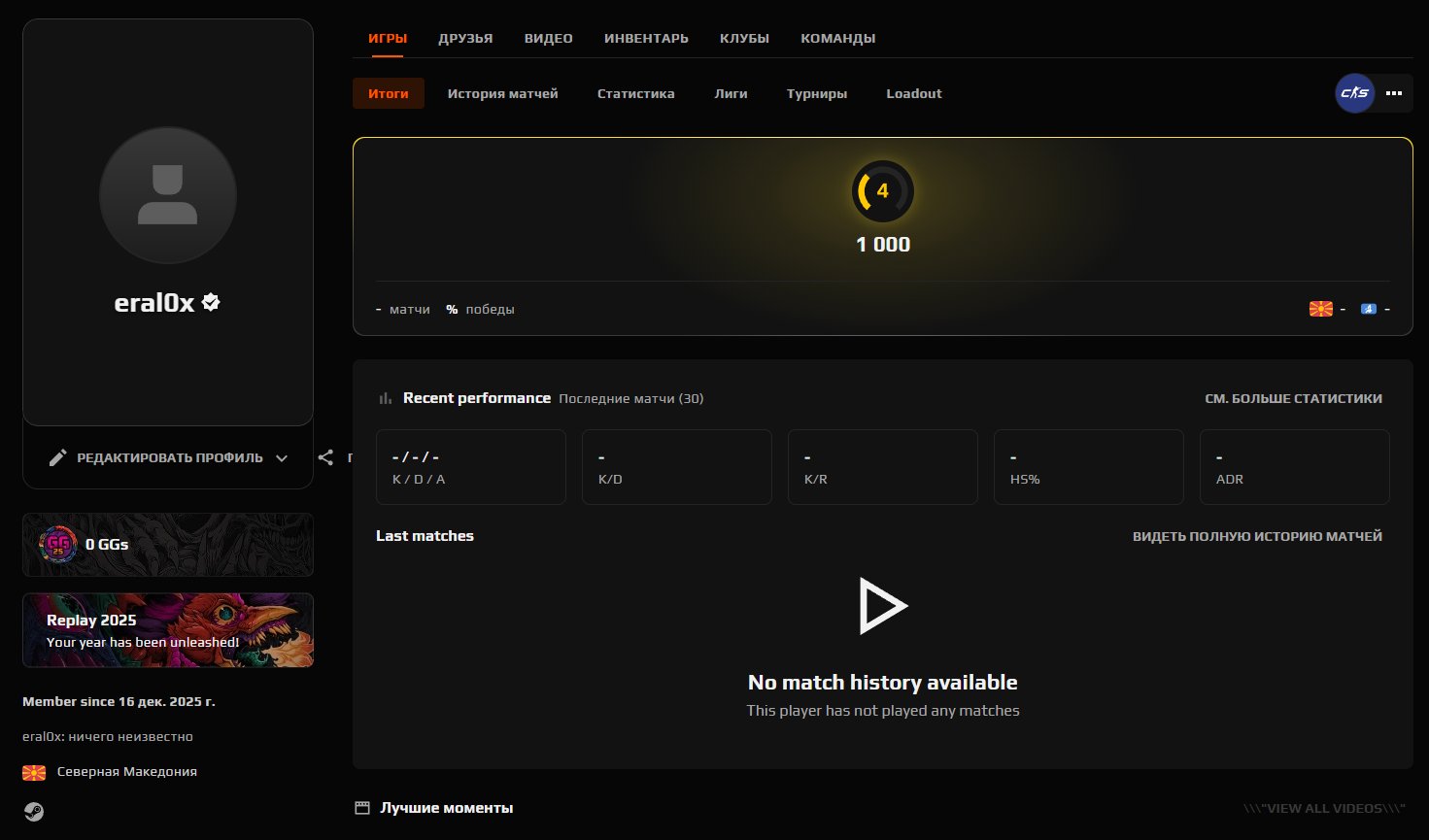This screenshot has height=840, width=1429.
Task: Switch to the История матчей tab
Action: point(502,93)
